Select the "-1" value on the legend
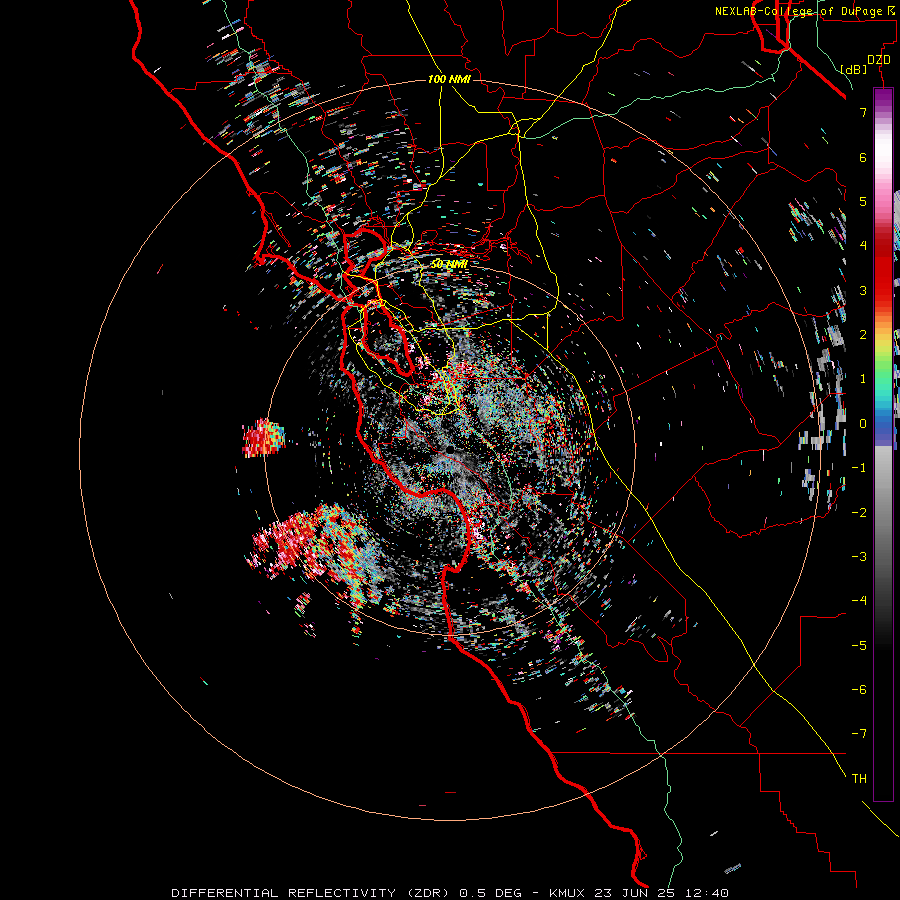 [859, 468]
